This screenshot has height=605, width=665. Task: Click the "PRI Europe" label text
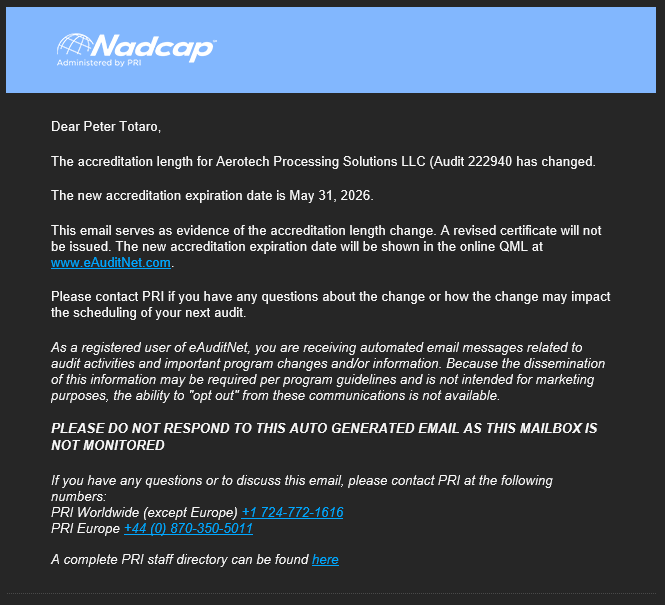coord(85,528)
